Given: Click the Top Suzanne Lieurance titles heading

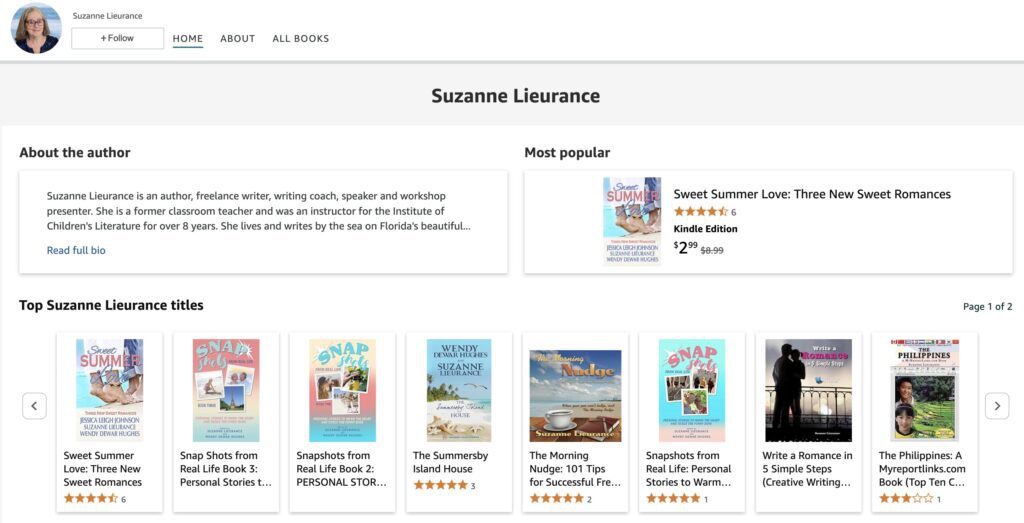Looking at the screenshot, I should [111, 306].
